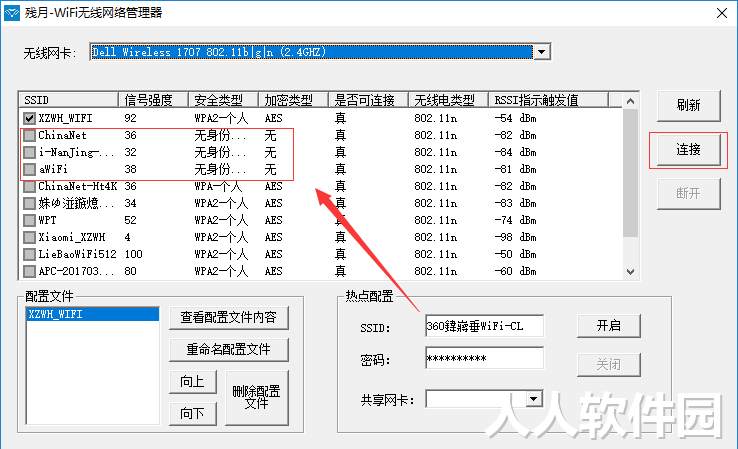Sort by 是否可连接 column header
Image resolution: width=738 pixels, height=449 pixels.
coord(368,100)
